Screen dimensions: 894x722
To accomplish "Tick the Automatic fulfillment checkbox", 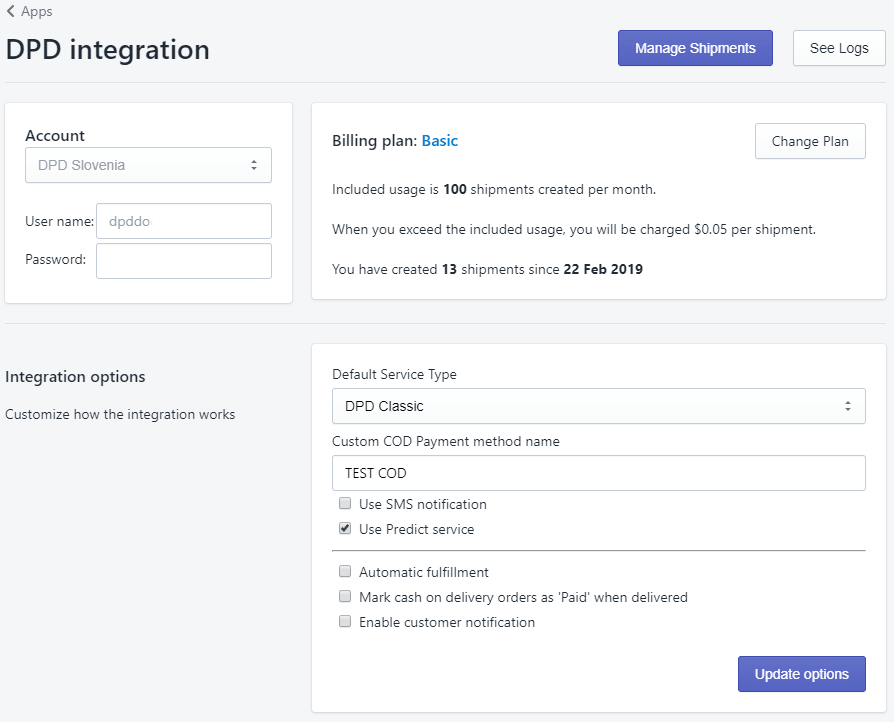I will coord(345,571).
